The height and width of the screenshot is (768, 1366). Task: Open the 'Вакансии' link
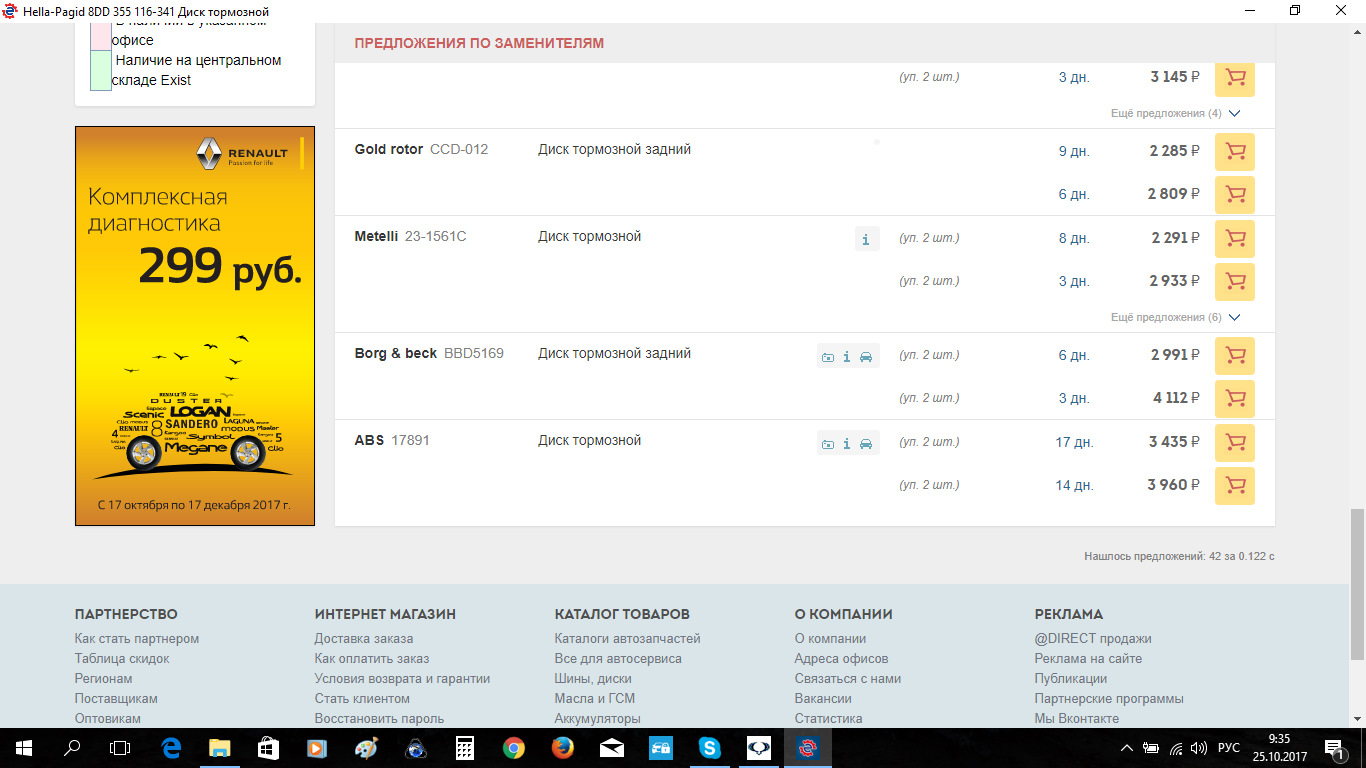pos(823,699)
